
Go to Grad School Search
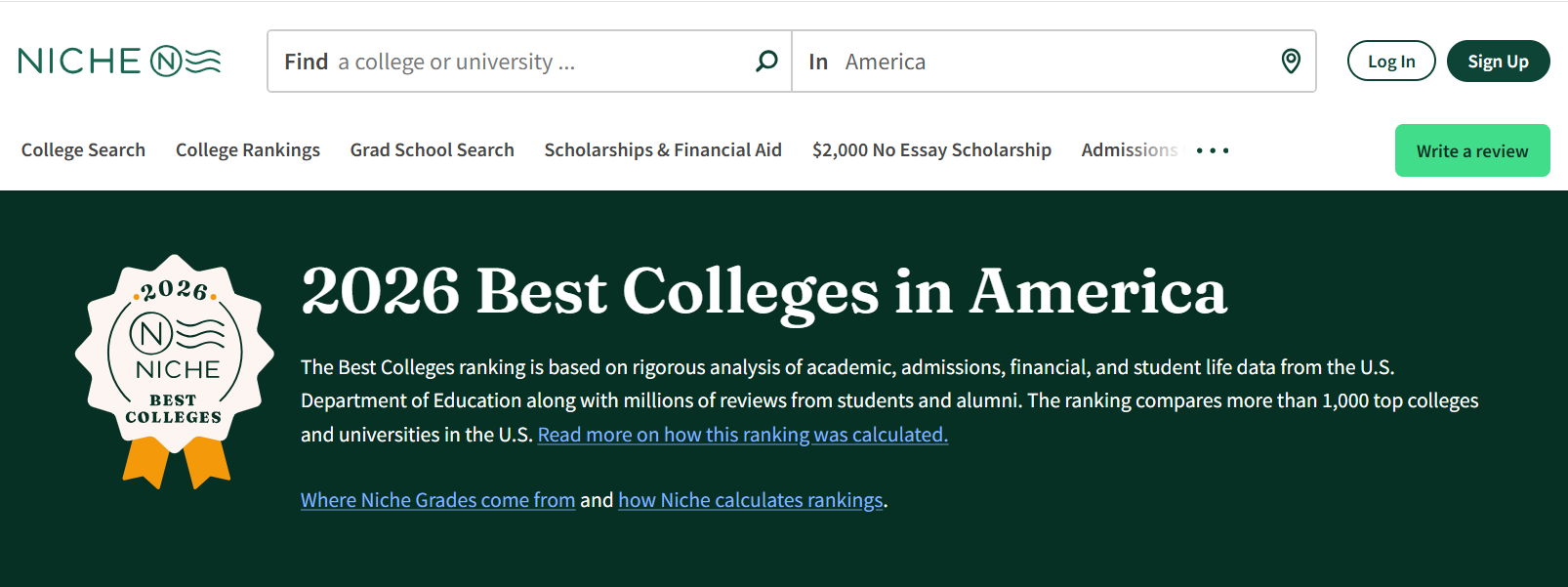coord(432,150)
